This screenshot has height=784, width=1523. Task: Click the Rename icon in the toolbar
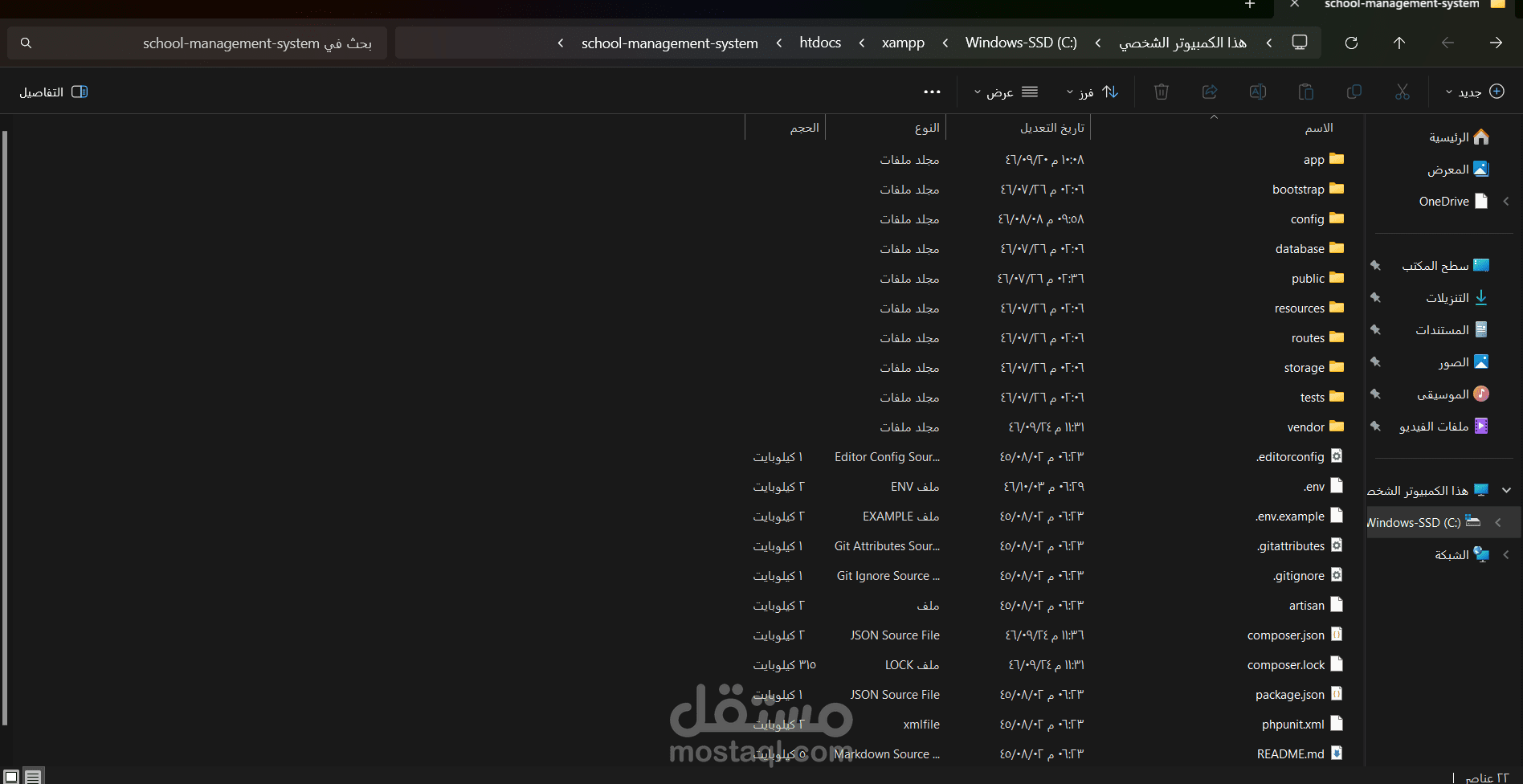[1258, 92]
